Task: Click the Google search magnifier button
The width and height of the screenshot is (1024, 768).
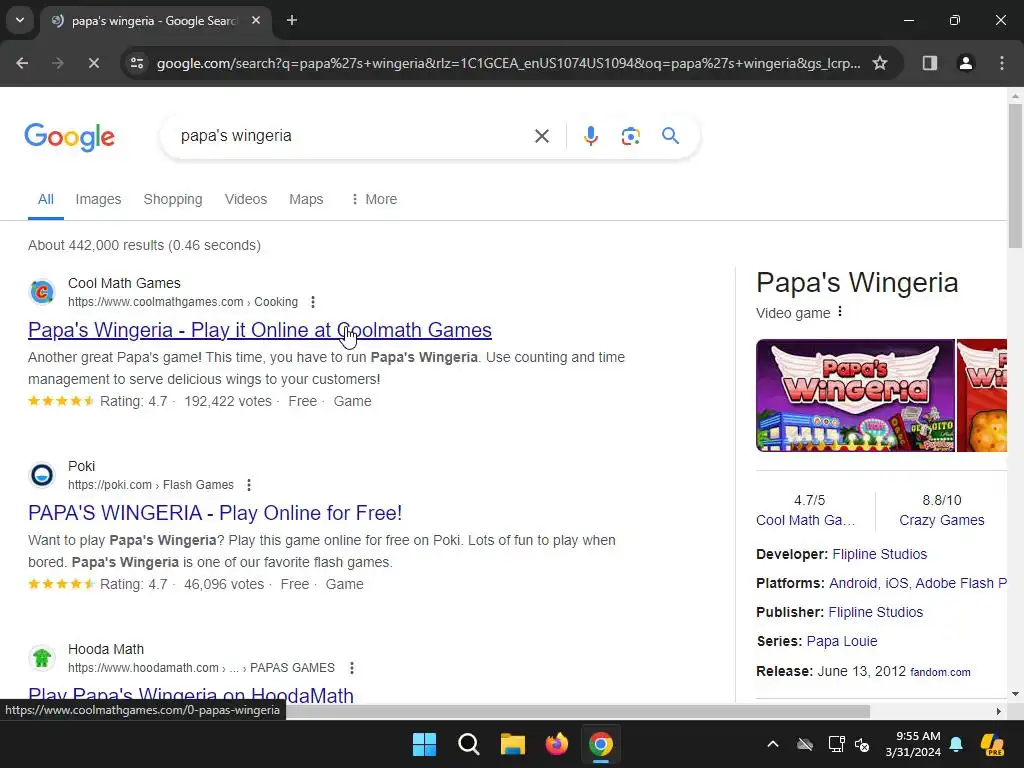Action: [x=670, y=136]
